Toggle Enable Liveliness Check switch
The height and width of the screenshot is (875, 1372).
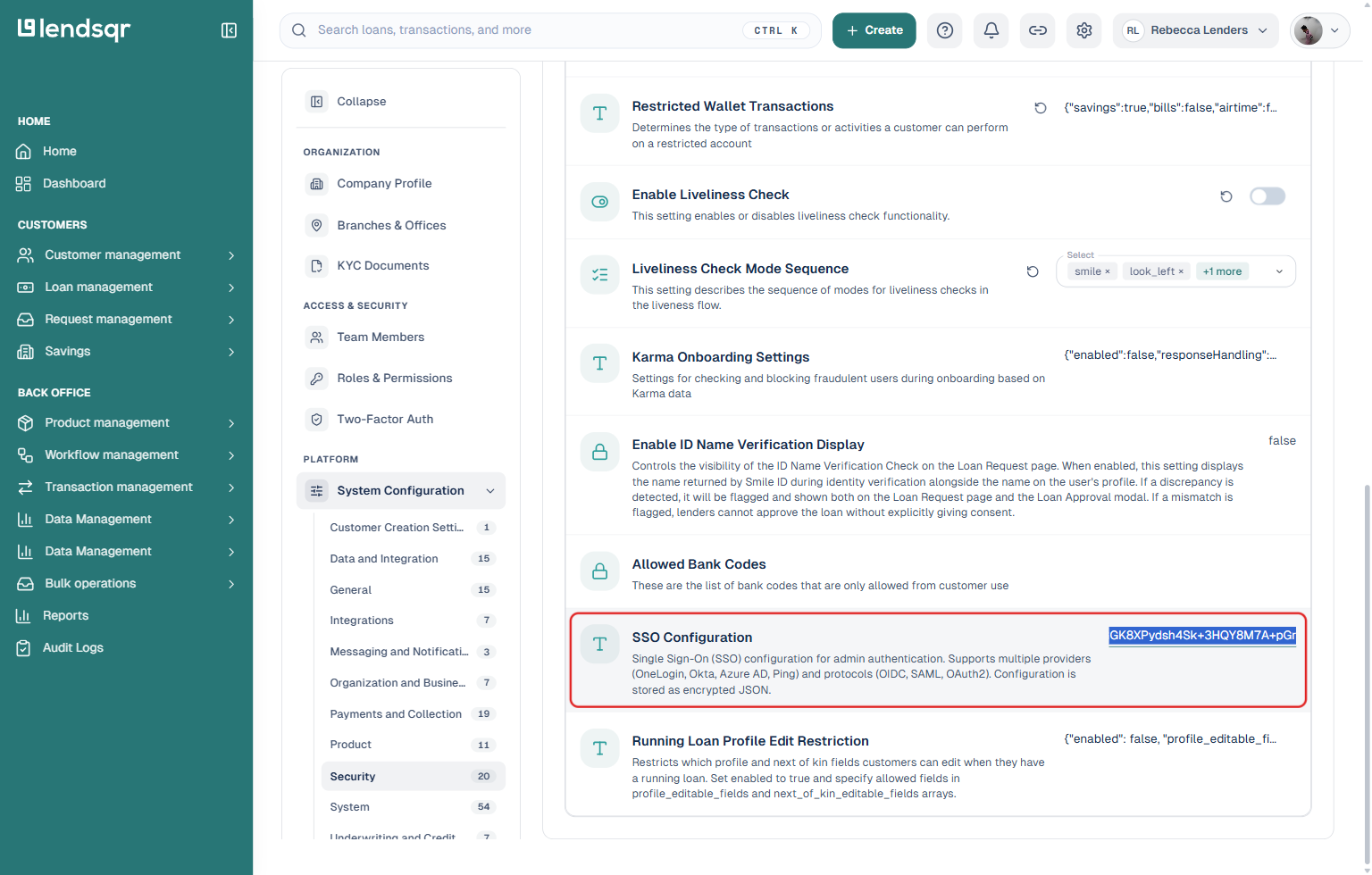click(1267, 196)
